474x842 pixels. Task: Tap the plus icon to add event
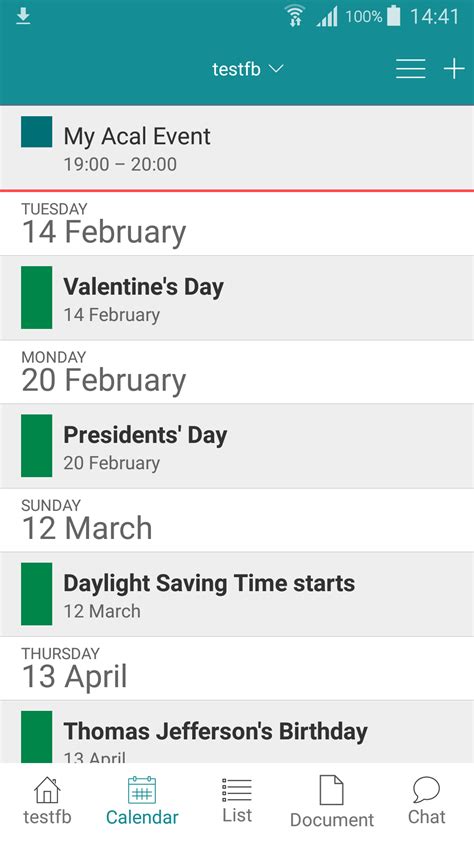pos(454,69)
